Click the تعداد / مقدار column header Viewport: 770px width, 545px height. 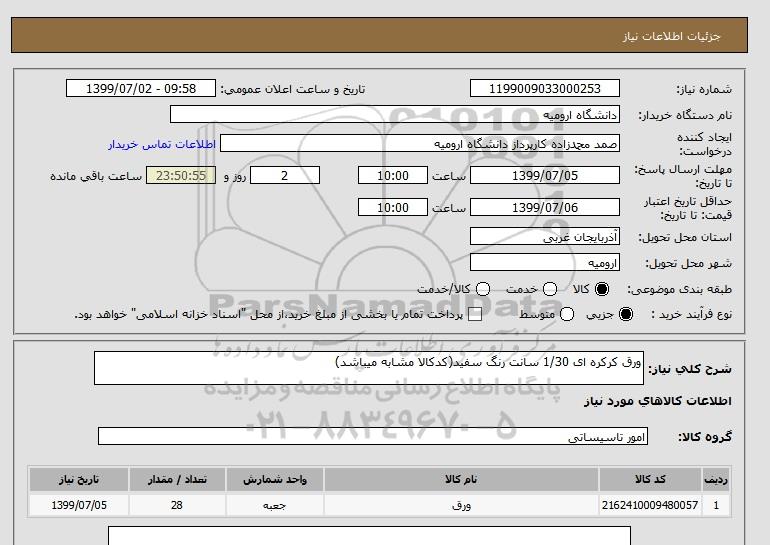point(177,479)
